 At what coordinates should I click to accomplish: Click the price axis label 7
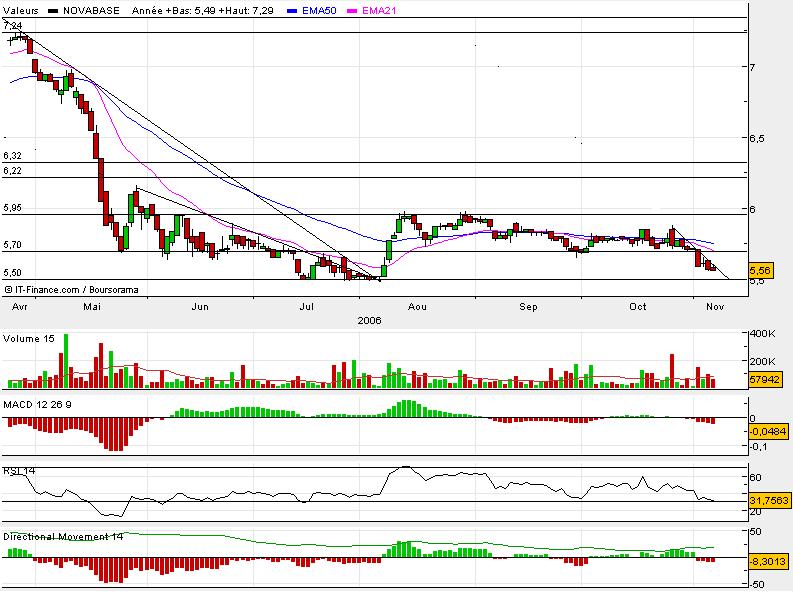coord(753,67)
